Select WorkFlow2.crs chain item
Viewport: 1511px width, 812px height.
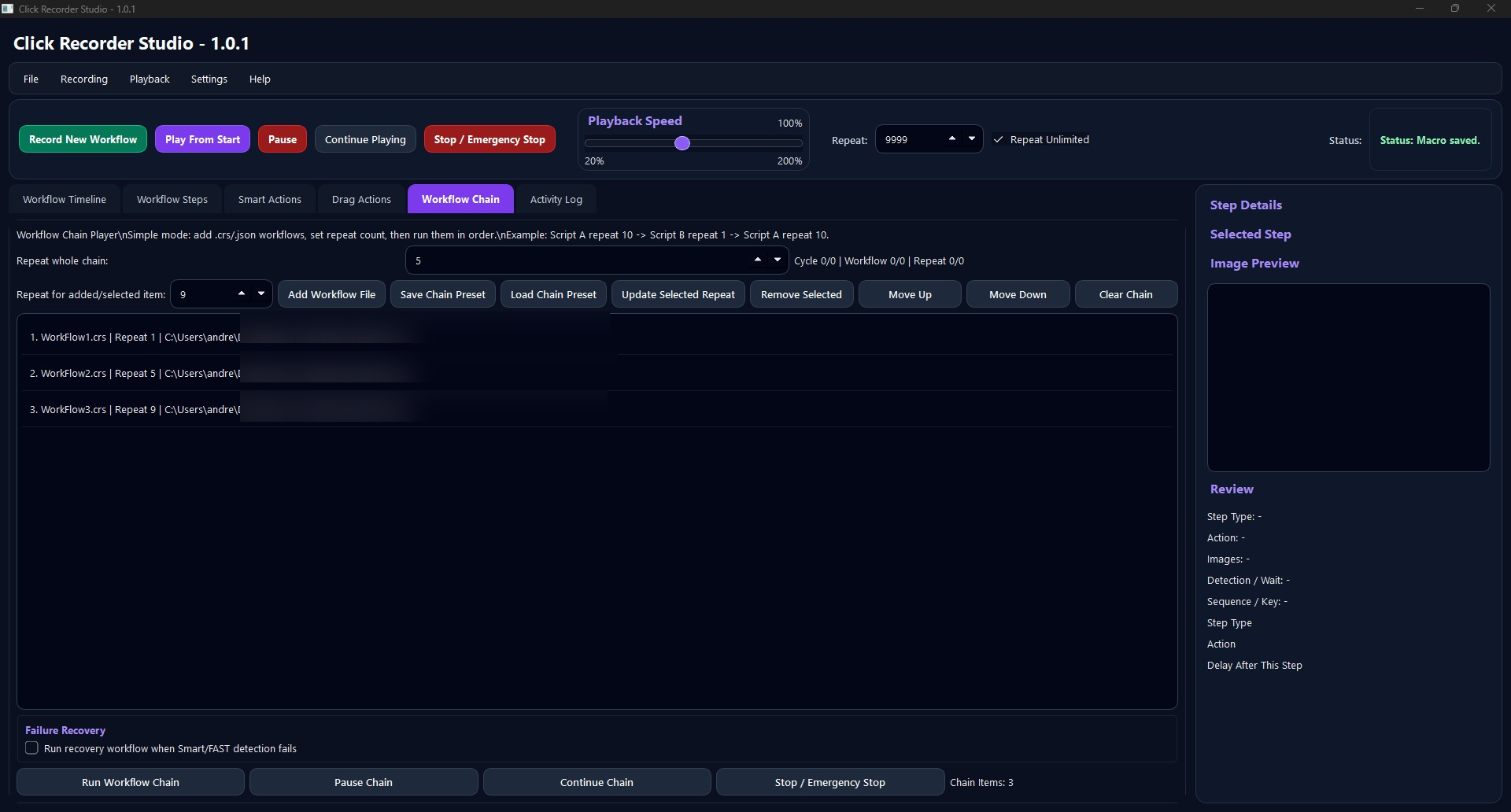point(597,373)
